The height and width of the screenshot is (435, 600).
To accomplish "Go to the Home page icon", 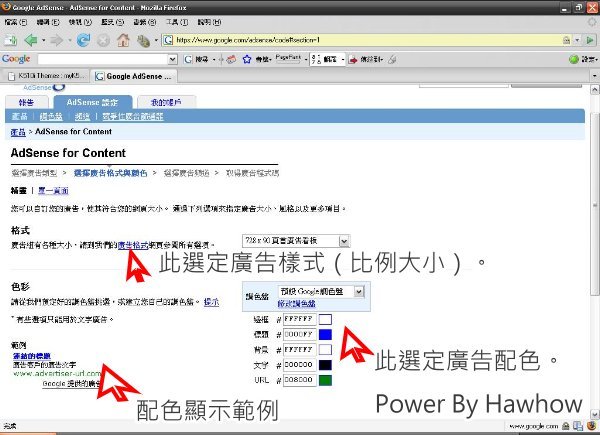I will click(123, 40).
